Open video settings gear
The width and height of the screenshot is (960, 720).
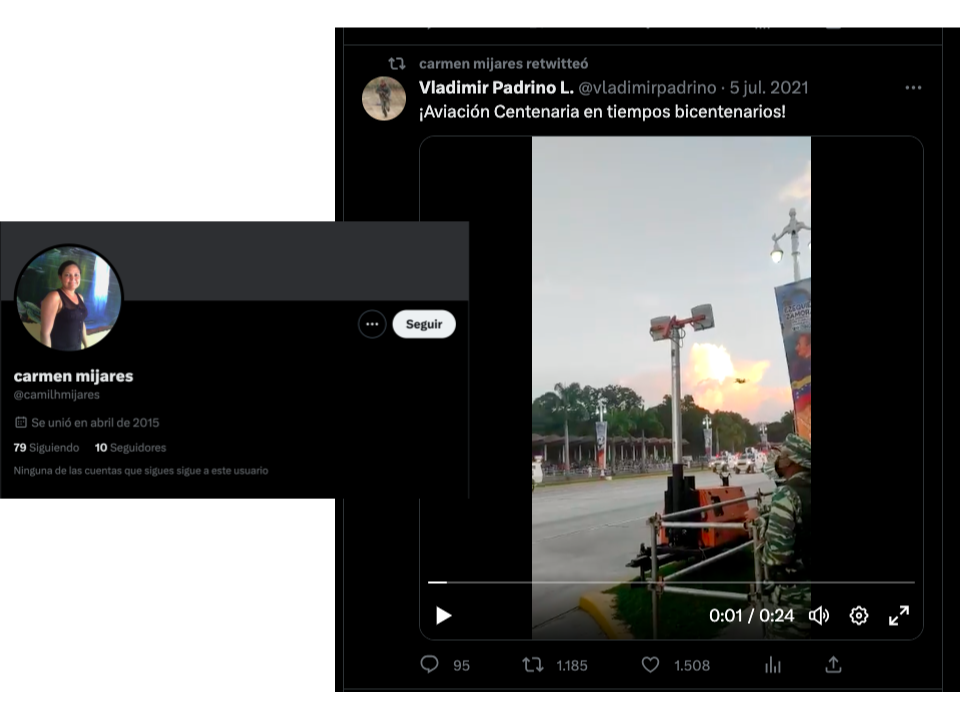[x=859, y=616]
